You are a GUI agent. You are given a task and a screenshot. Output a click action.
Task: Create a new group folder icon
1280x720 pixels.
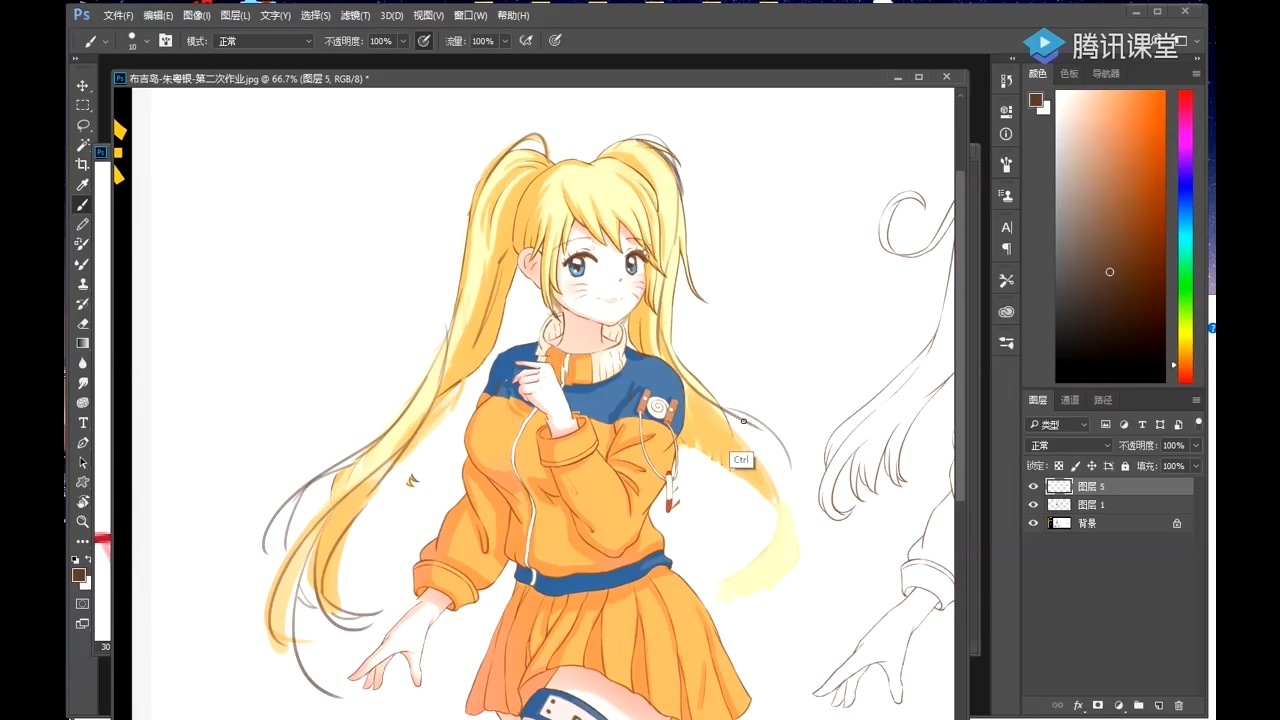(1138, 706)
